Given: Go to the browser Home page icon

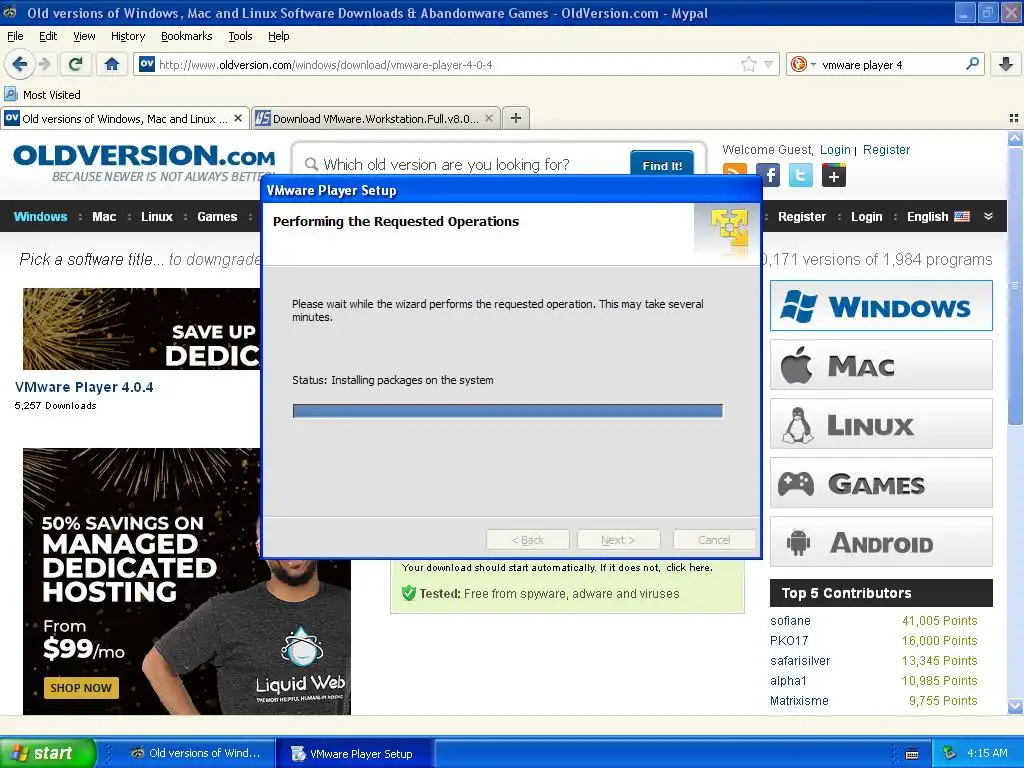Looking at the screenshot, I should pos(112,64).
